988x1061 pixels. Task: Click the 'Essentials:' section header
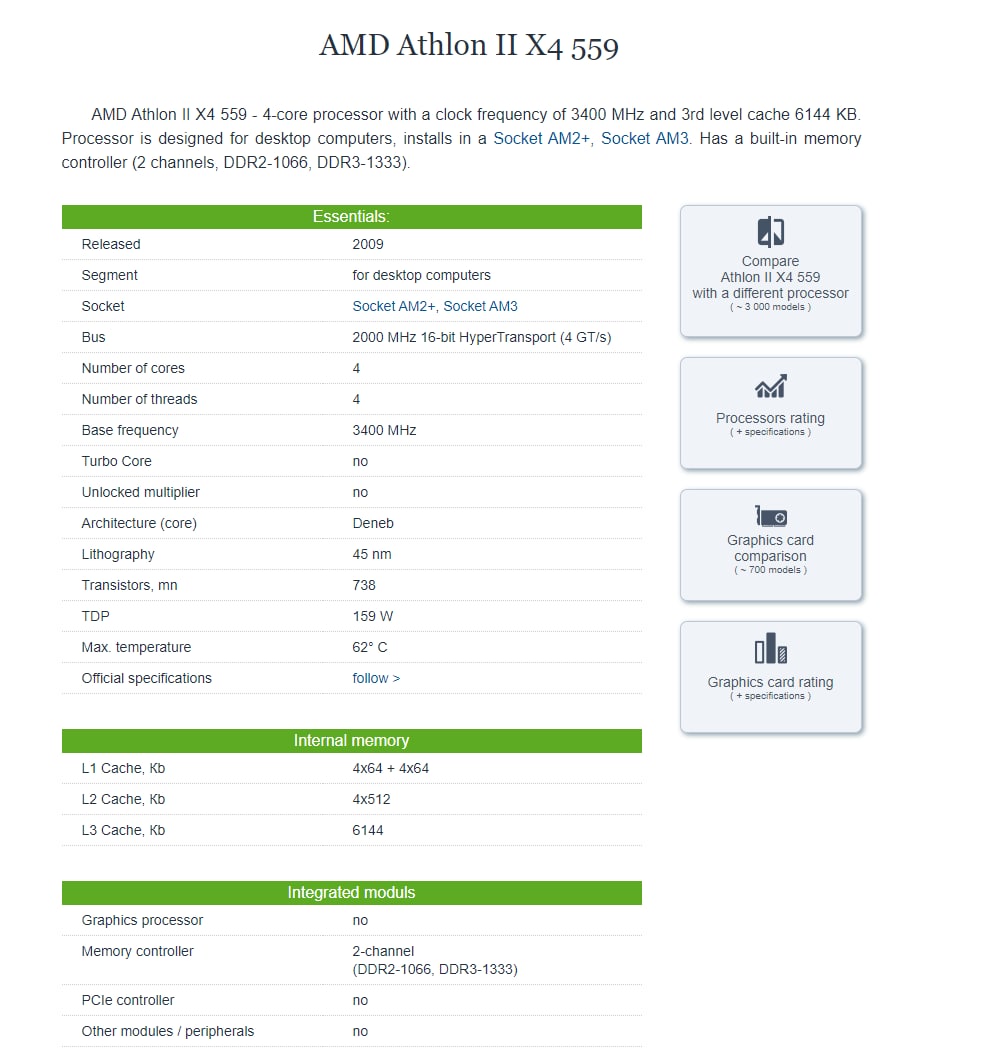351,217
